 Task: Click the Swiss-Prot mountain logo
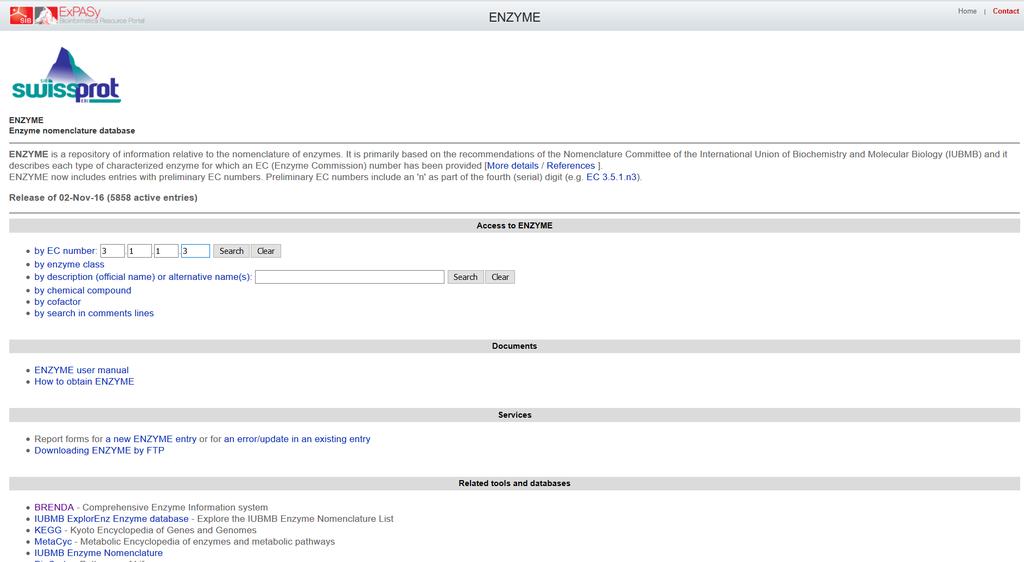click(66, 74)
